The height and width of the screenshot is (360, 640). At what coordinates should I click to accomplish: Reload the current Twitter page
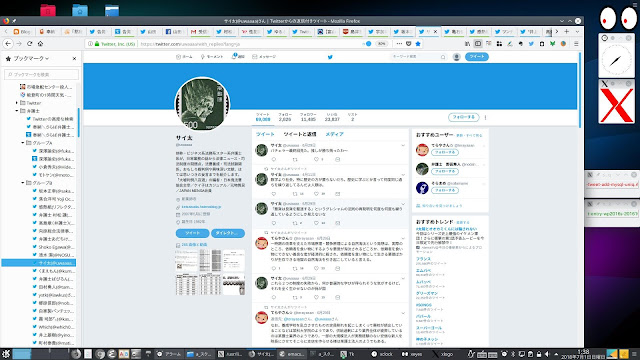(29, 44)
